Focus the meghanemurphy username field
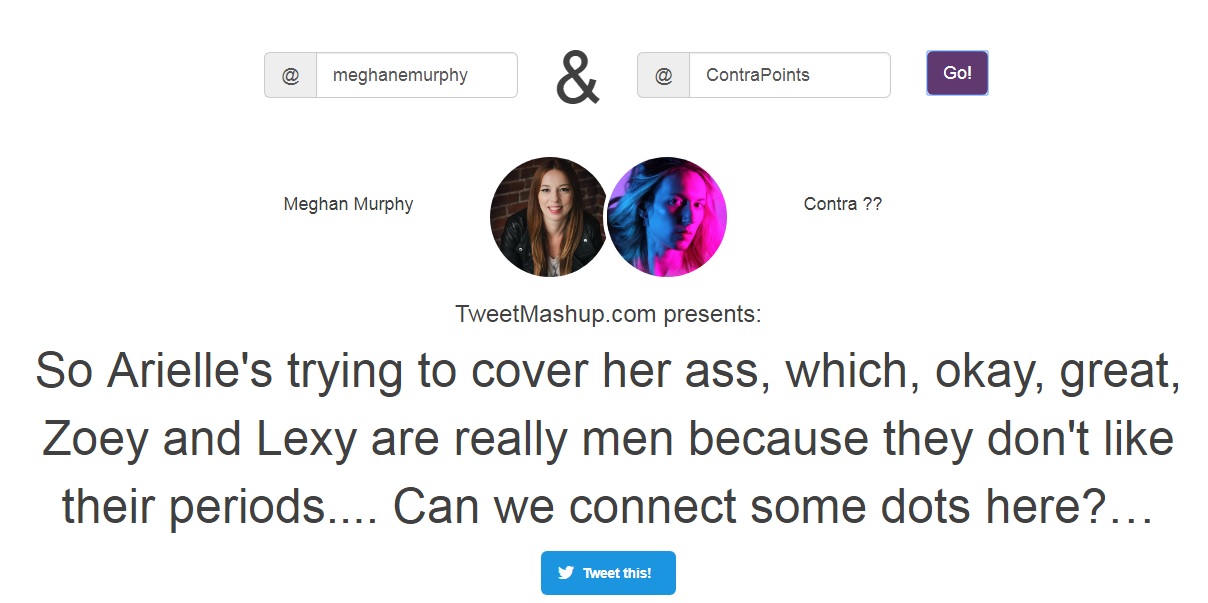Viewport: 1208px width, 603px height. [x=417, y=75]
